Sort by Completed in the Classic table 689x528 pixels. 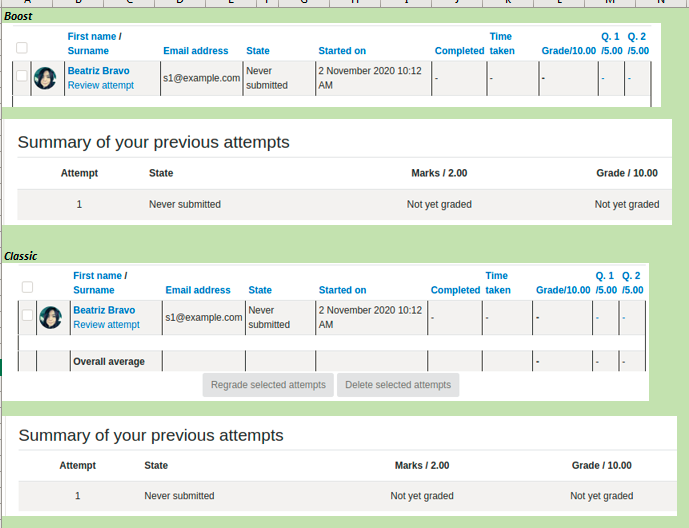coord(455,290)
